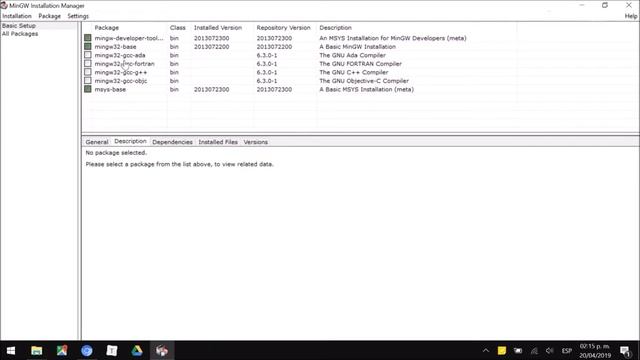Toggle the mingw32-base package checkbox
The image size is (640, 360).
click(x=88, y=46)
